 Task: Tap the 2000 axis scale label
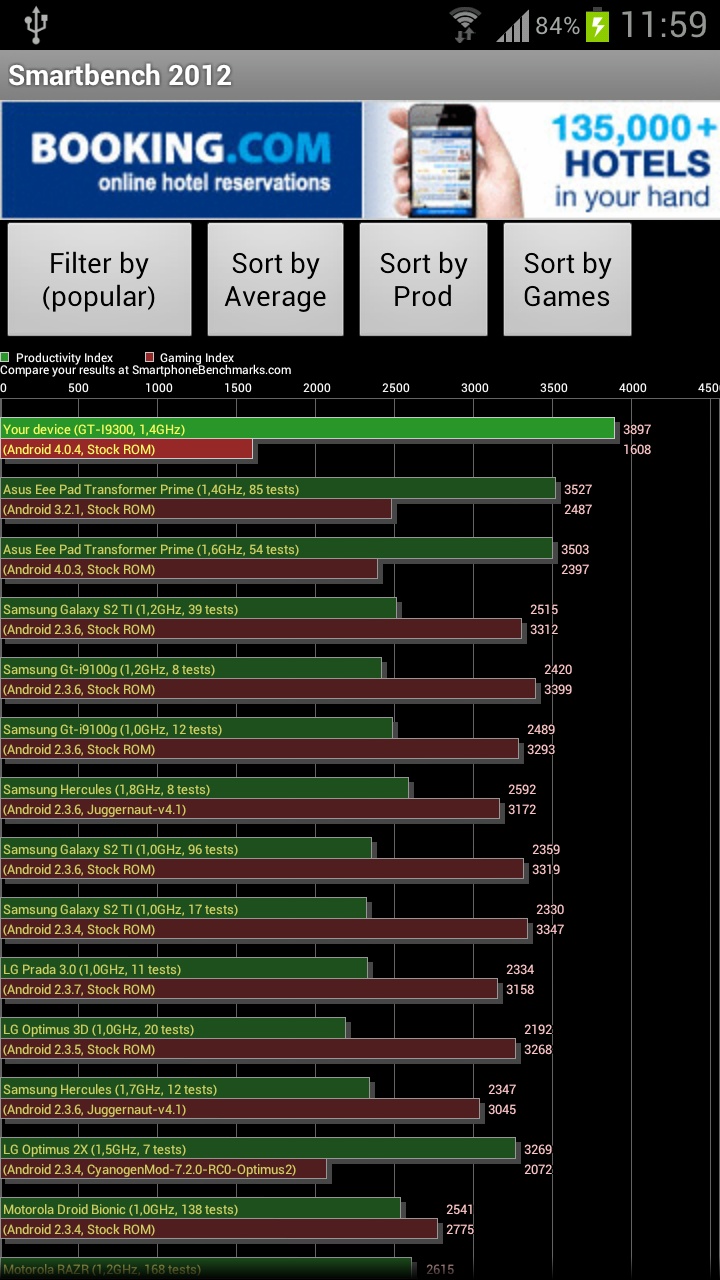click(x=316, y=388)
